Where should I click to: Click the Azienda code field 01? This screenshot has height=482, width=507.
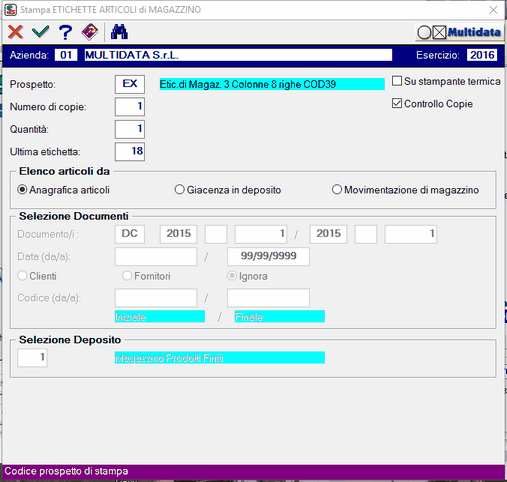(x=66, y=55)
